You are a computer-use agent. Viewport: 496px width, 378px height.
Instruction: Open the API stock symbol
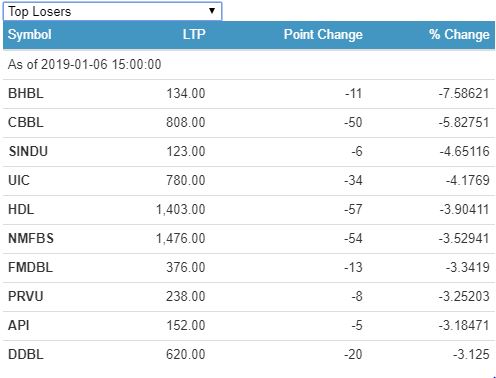[x=19, y=325]
